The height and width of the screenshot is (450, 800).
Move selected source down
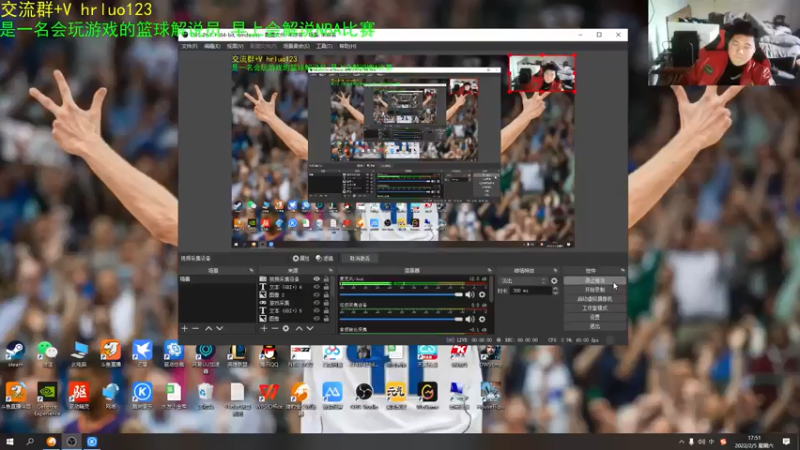coord(310,329)
